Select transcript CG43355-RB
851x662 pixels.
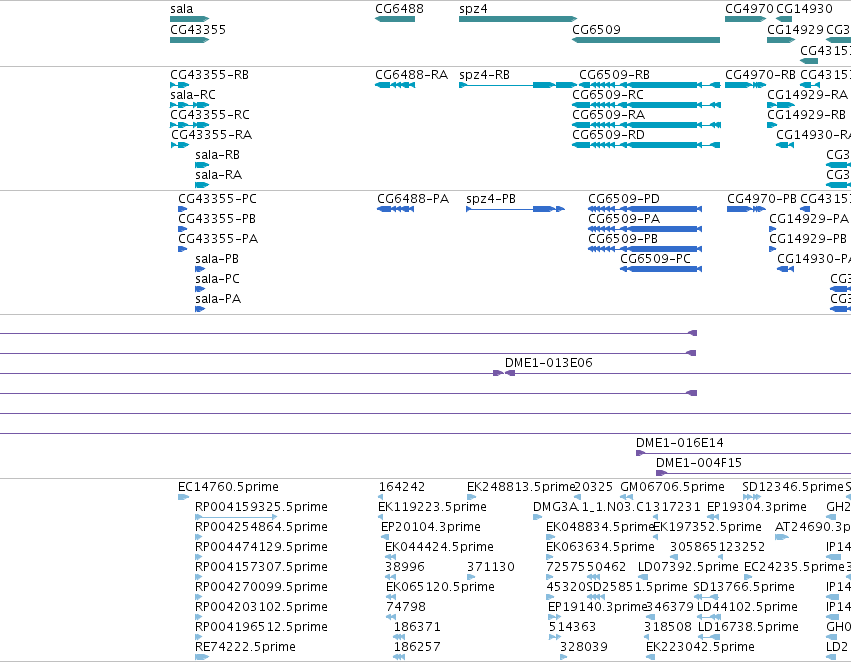click(x=180, y=85)
